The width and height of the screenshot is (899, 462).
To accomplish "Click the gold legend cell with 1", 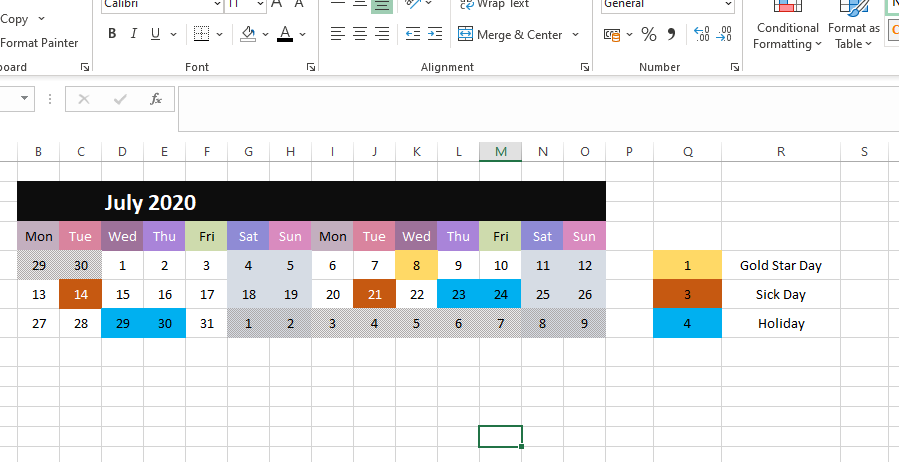I will tap(687, 265).
